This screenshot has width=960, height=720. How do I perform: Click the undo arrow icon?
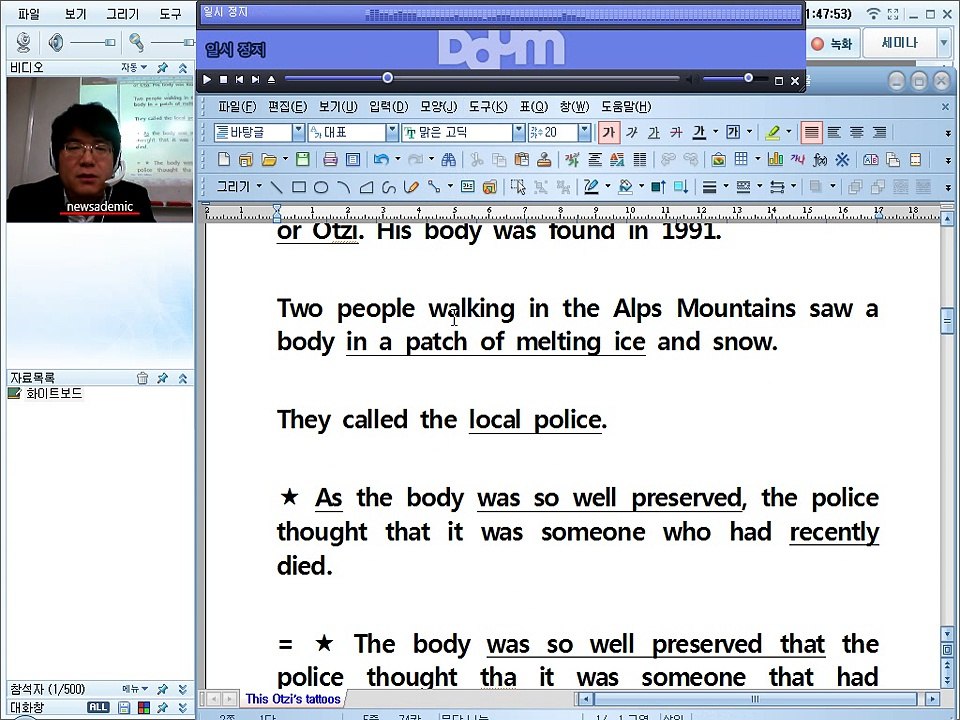coord(381,160)
